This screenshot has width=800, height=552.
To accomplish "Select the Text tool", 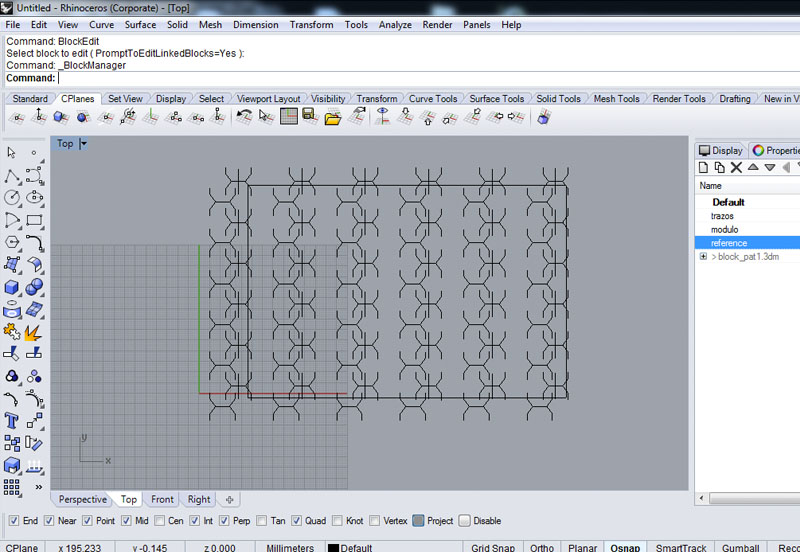I will coord(12,421).
